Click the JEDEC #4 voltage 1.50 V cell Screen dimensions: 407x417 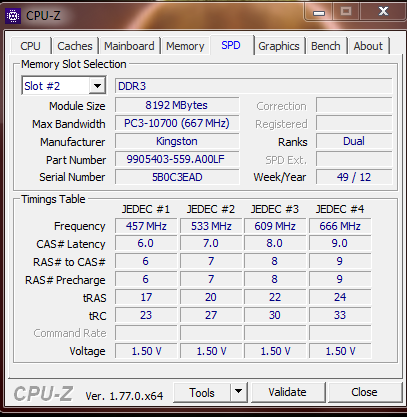pos(340,351)
